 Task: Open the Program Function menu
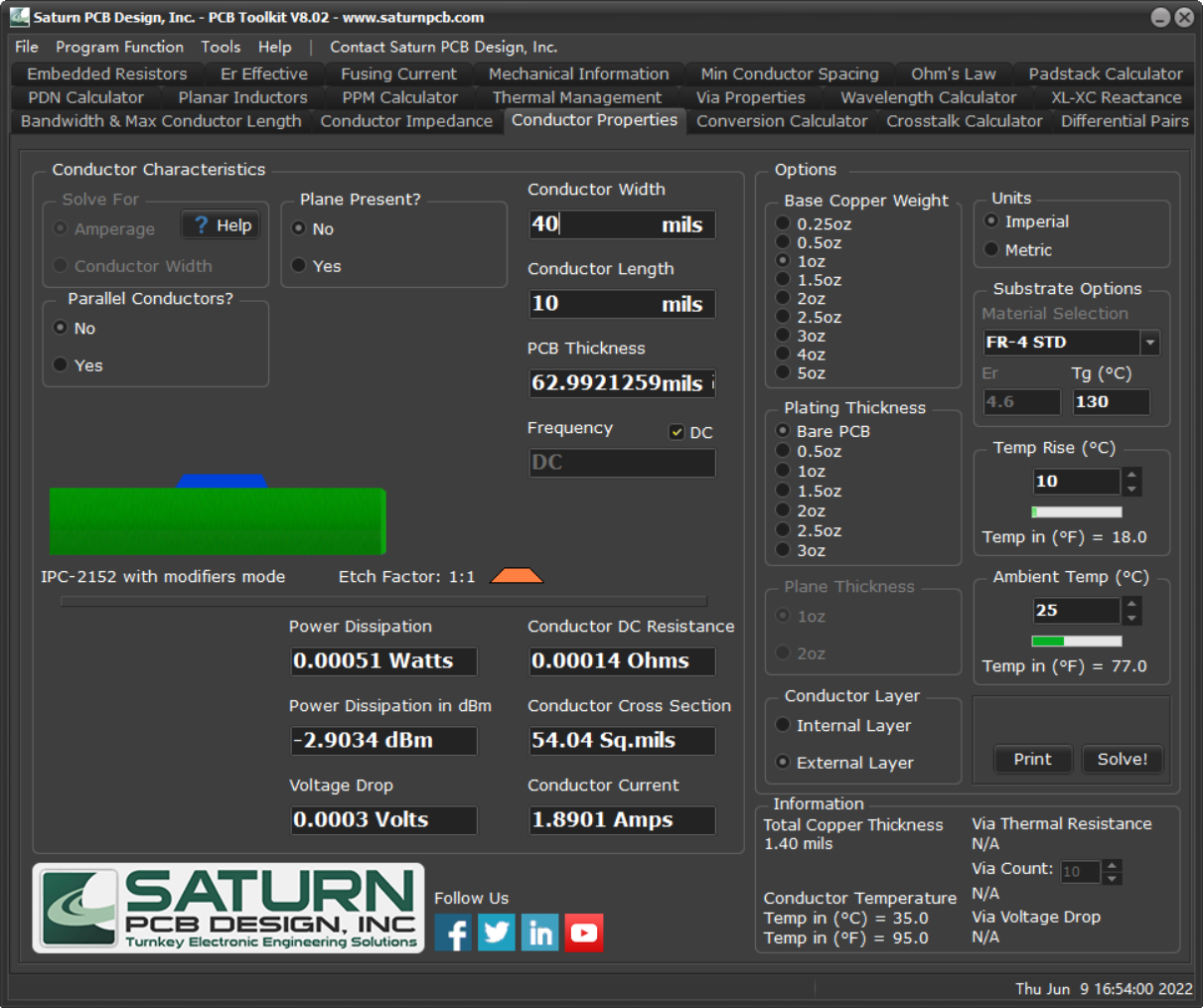click(x=119, y=47)
